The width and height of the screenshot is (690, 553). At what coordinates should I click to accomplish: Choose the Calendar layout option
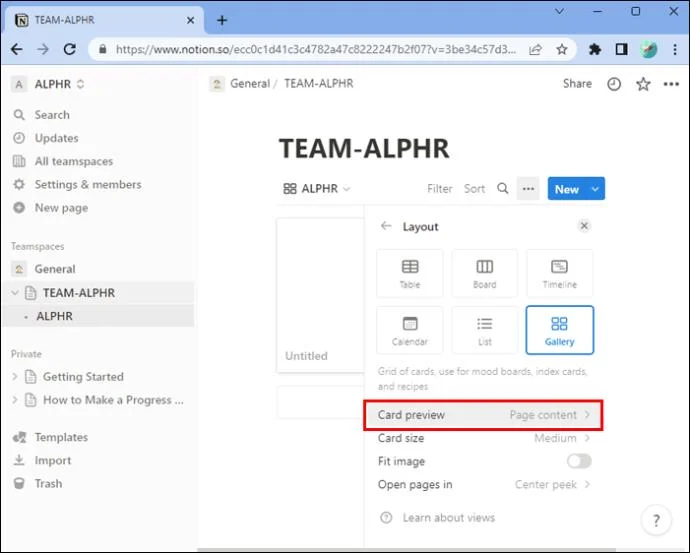coord(410,330)
